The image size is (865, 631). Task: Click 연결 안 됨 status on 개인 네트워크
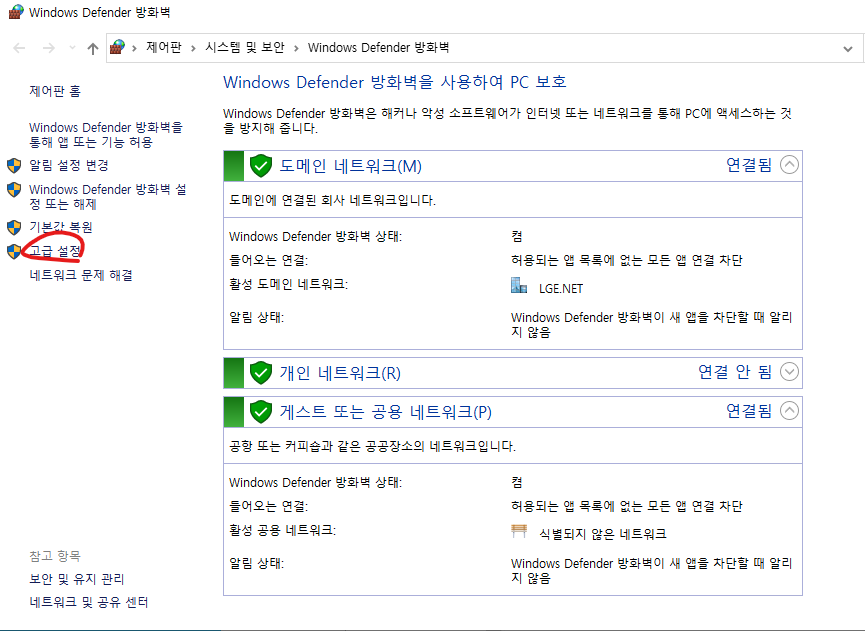(x=735, y=372)
